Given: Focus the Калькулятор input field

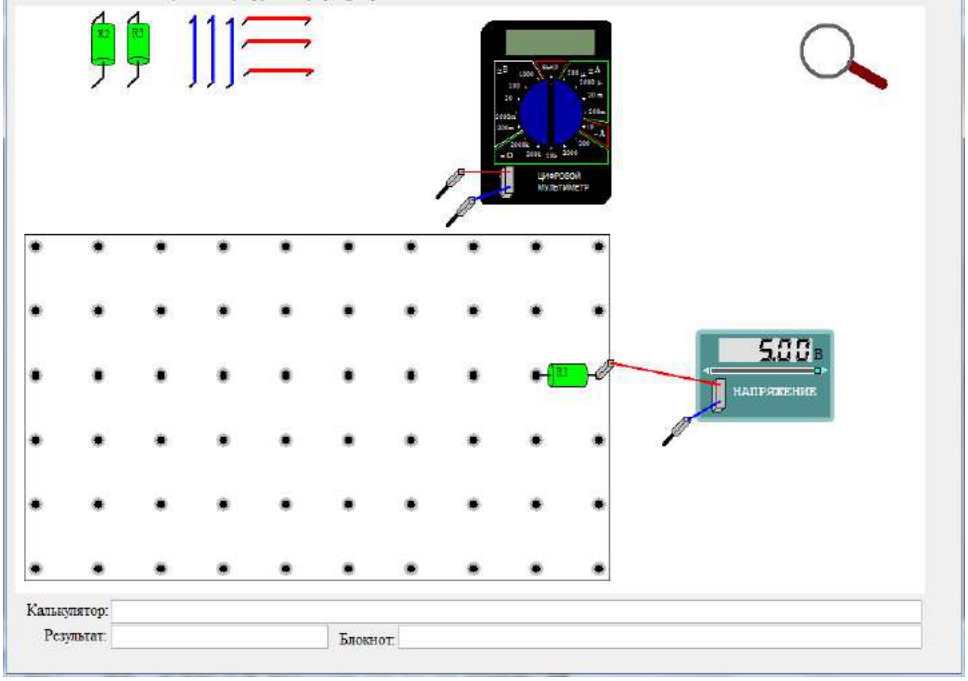Looking at the screenshot, I should 516,611.
